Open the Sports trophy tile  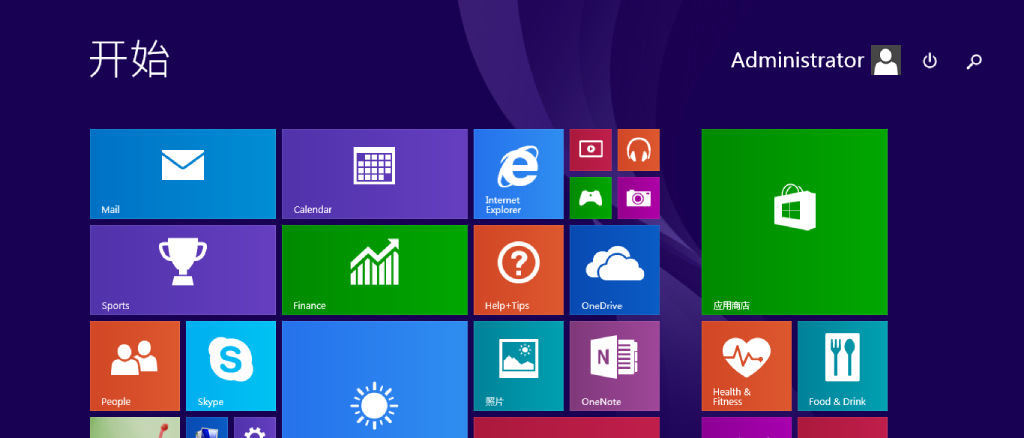pos(183,270)
